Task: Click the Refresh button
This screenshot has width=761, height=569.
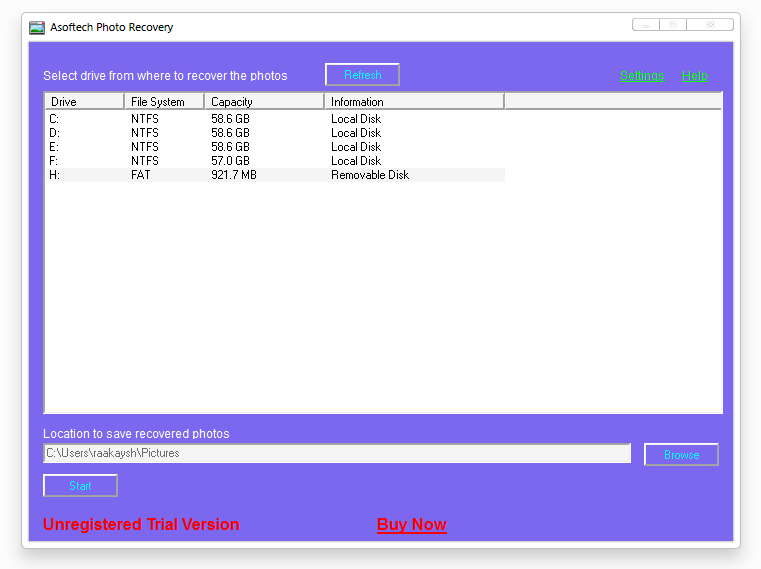Action: click(x=363, y=75)
